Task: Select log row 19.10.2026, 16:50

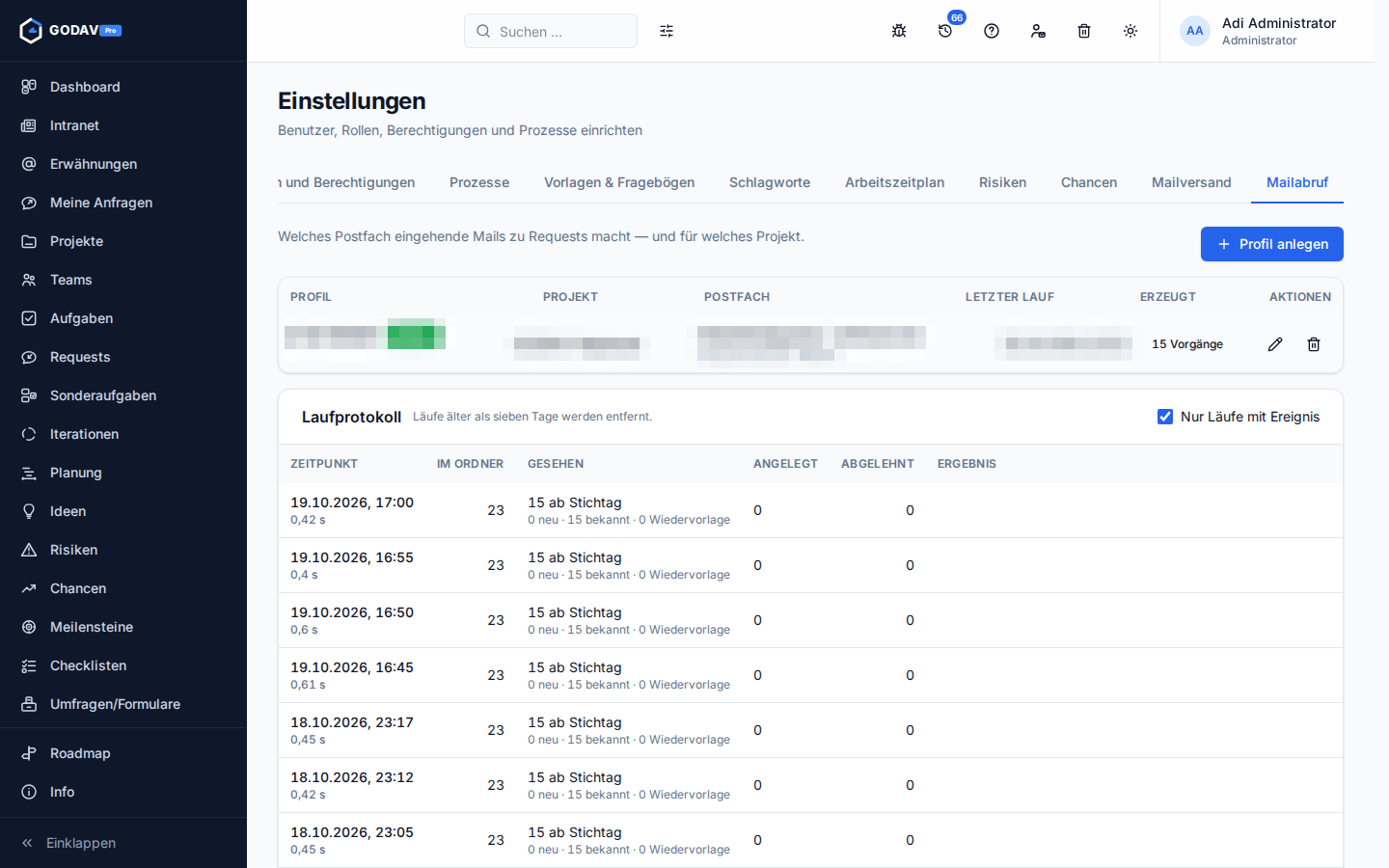Action: tap(810, 620)
